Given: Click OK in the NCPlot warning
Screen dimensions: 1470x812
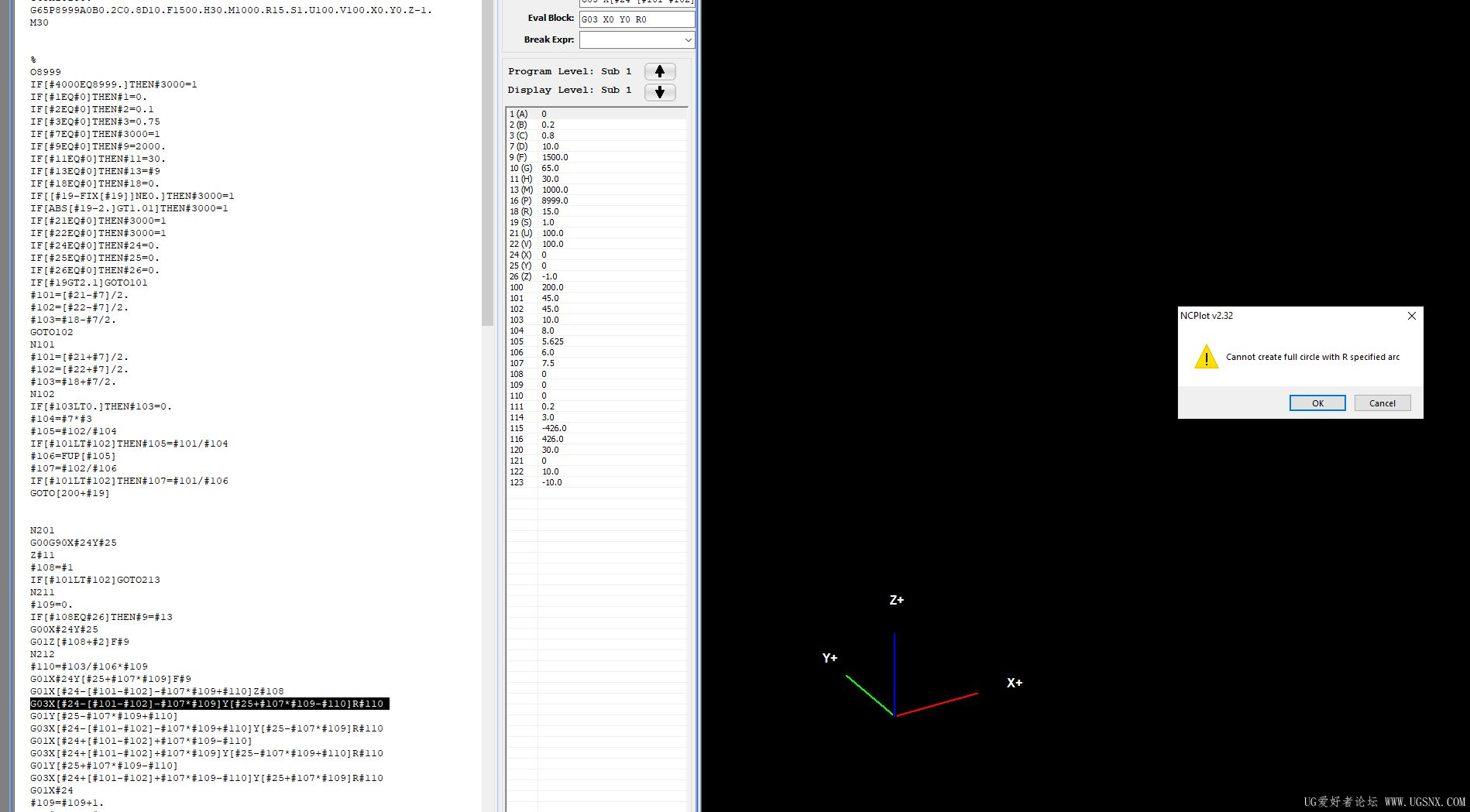Looking at the screenshot, I should point(1317,403).
